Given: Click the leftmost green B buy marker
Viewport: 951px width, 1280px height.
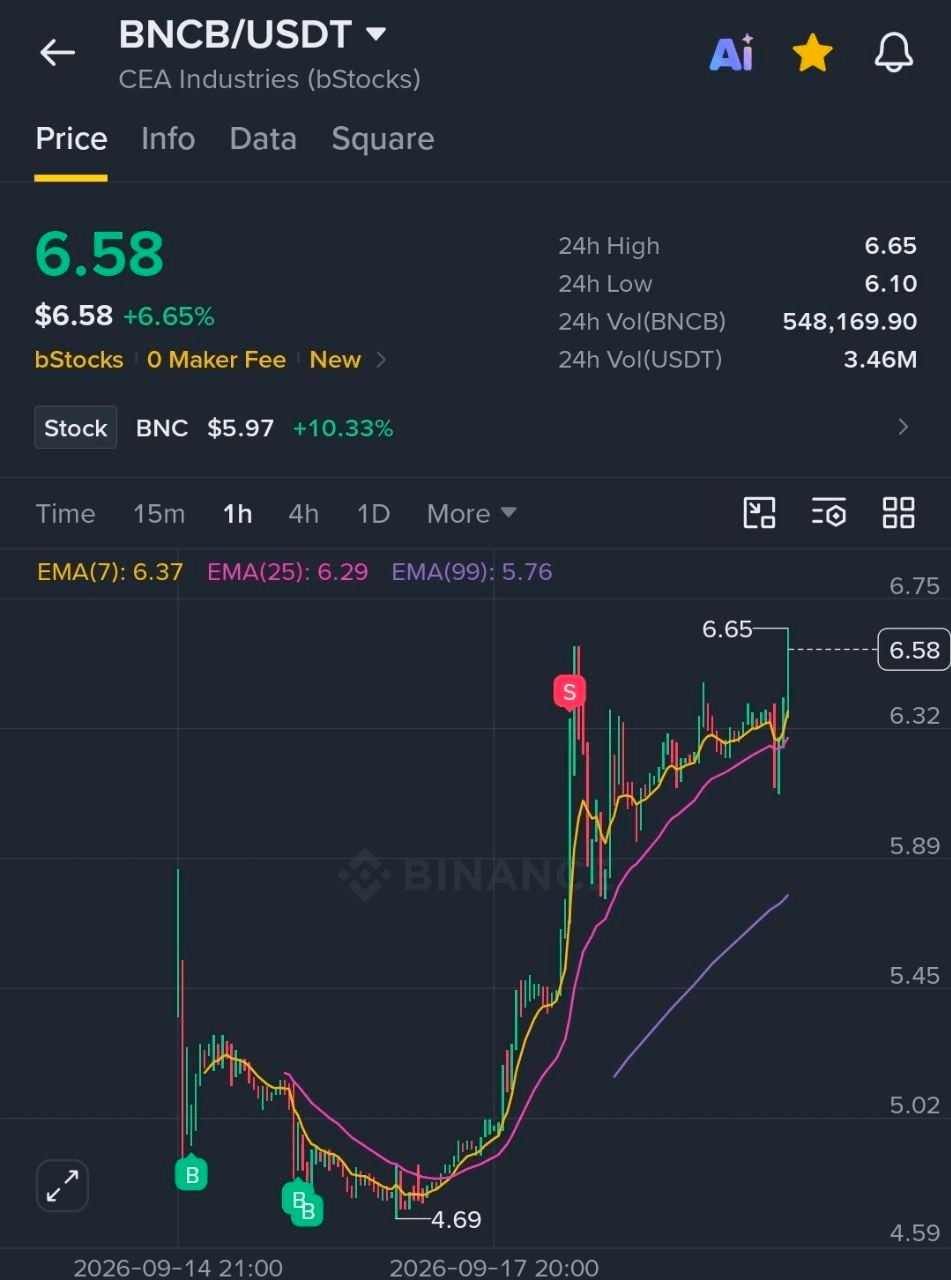Looking at the screenshot, I should (x=191, y=1174).
